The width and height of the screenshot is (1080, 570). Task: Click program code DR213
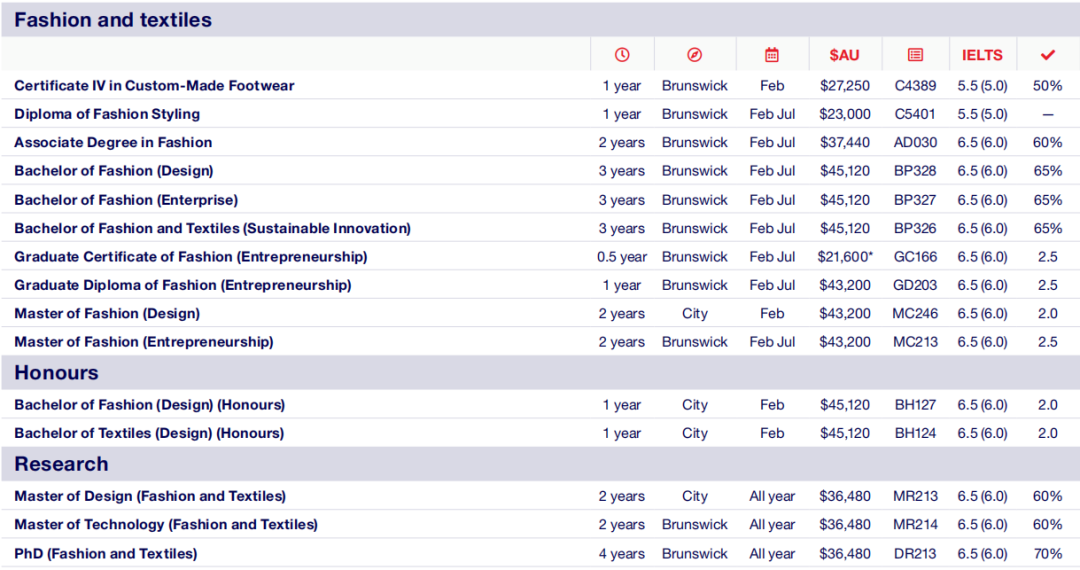click(915, 553)
